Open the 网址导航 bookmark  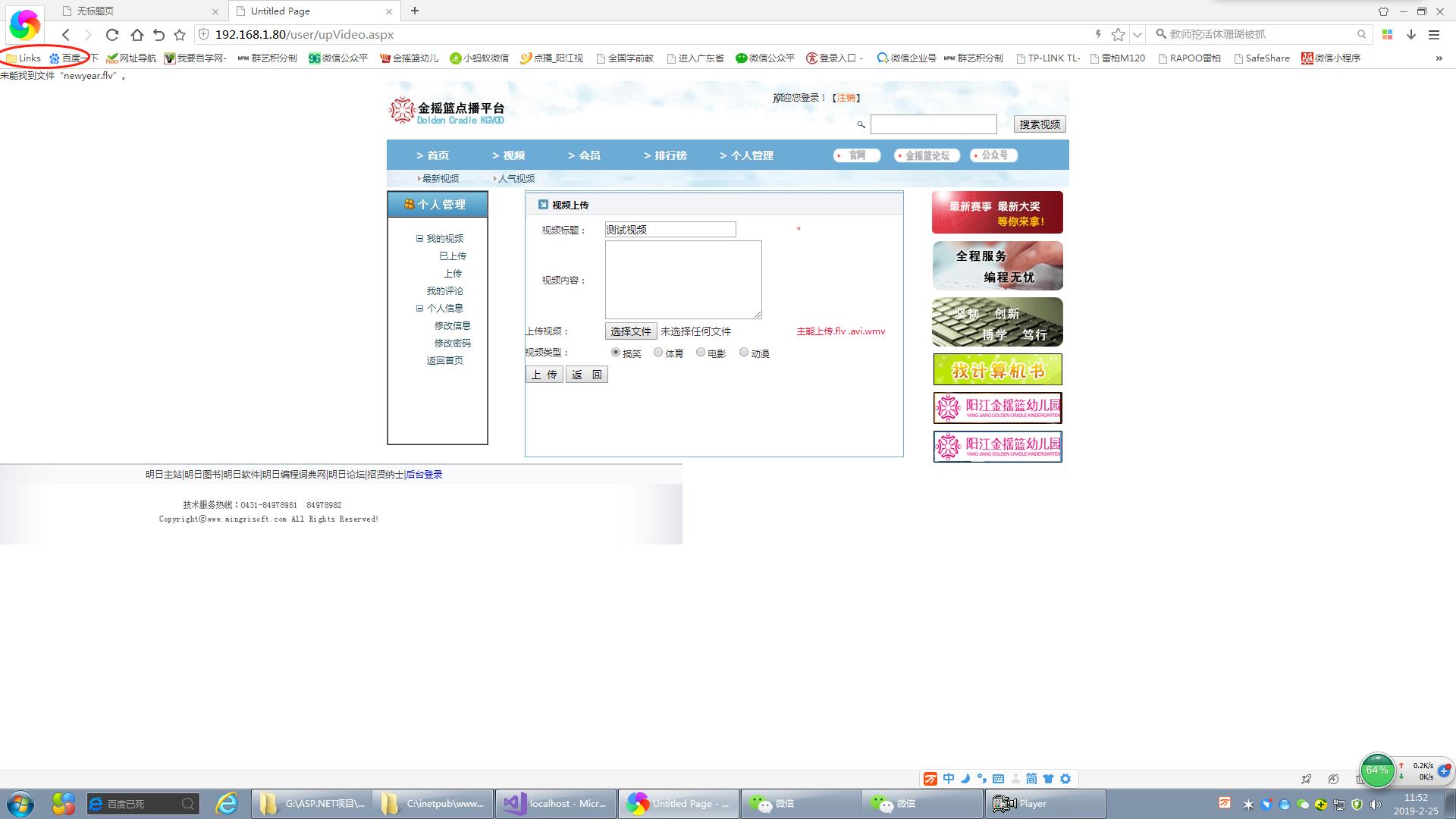click(x=131, y=58)
